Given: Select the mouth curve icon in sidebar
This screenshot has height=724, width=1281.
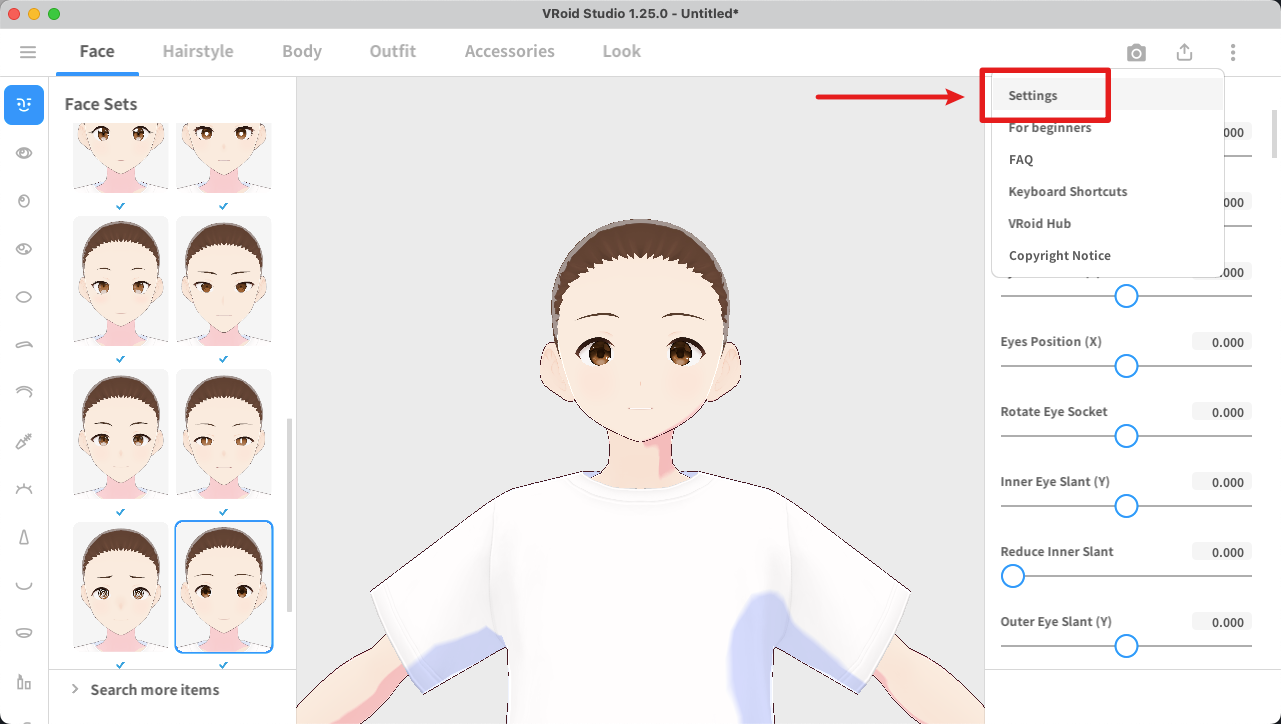Looking at the screenshot, I should [x=24, y=585].
